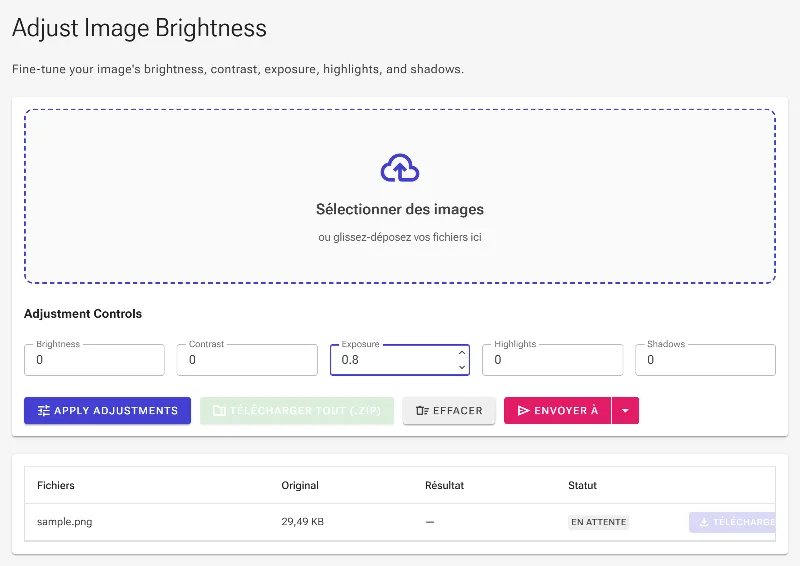Screen dimensions: 800x566
Task: Click the send arrow icon on Envoyer à
Action: [x=523, y=410]
